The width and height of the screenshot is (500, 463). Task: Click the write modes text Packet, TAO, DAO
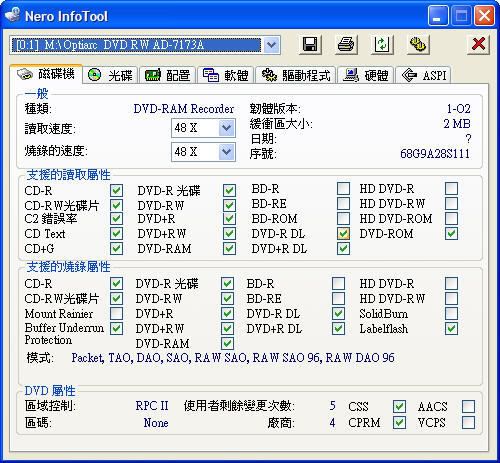click(233, 358)
